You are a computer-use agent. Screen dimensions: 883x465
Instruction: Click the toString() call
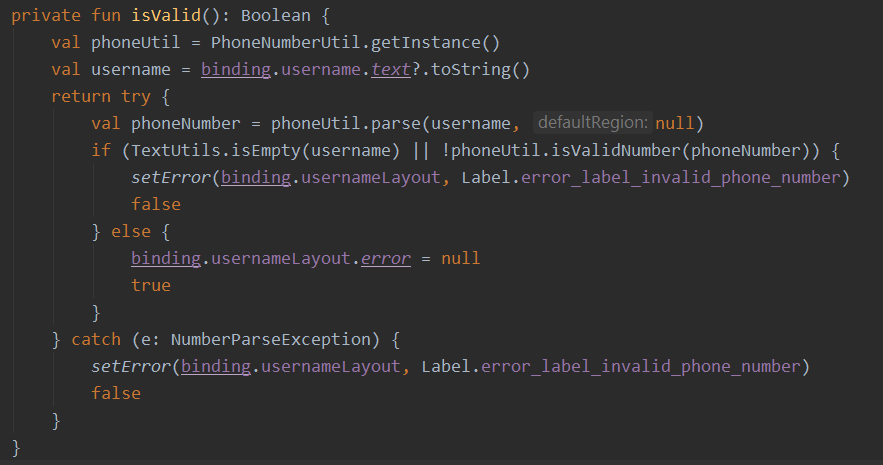click(480, 69)
